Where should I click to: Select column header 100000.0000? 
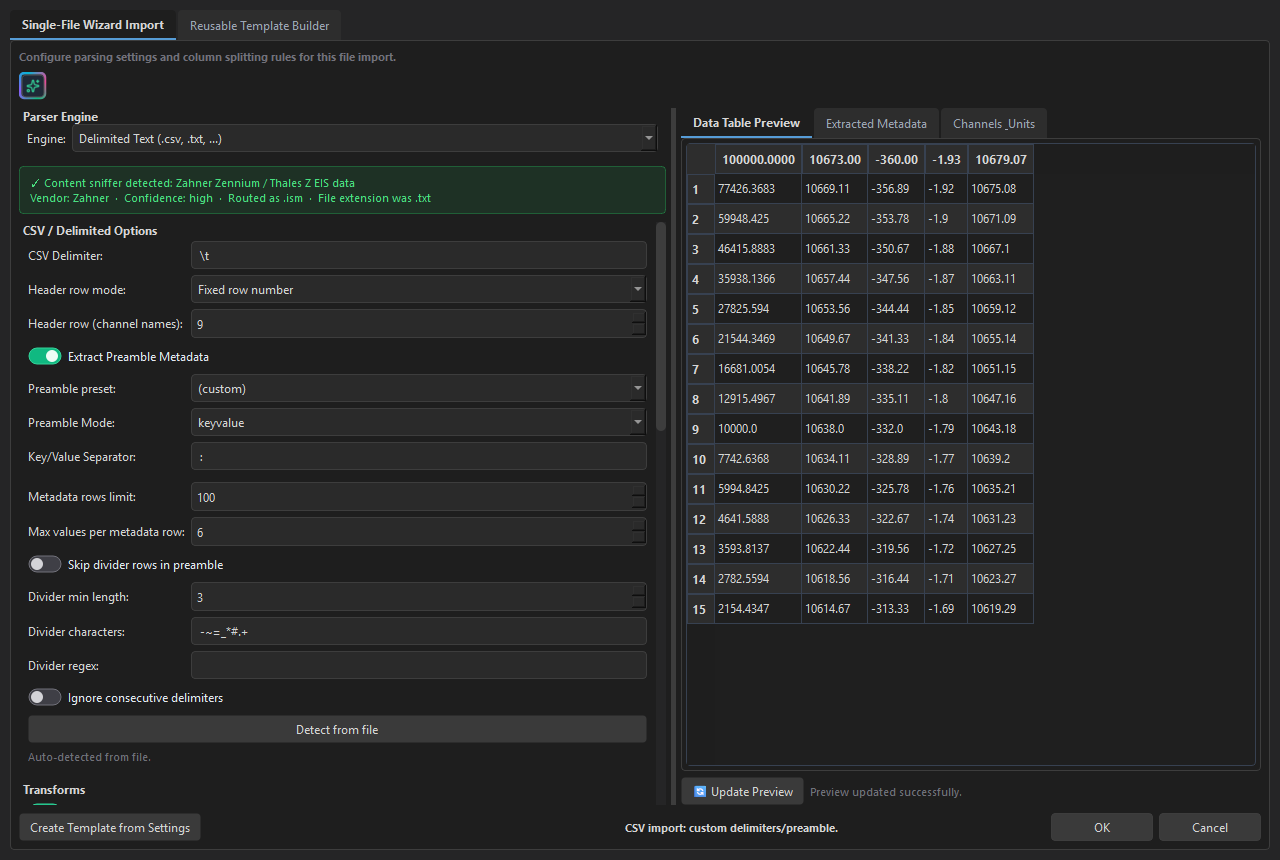(x=758, y=159)
